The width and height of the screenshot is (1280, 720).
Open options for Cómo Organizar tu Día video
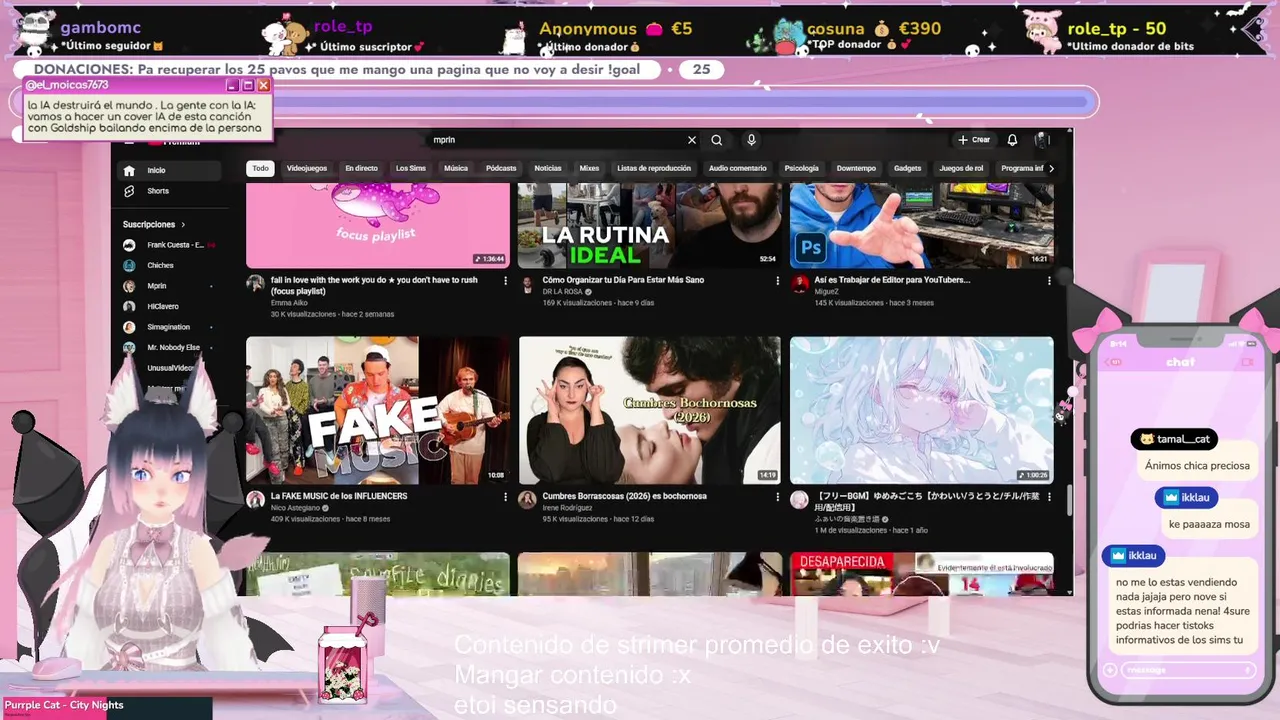777,281
